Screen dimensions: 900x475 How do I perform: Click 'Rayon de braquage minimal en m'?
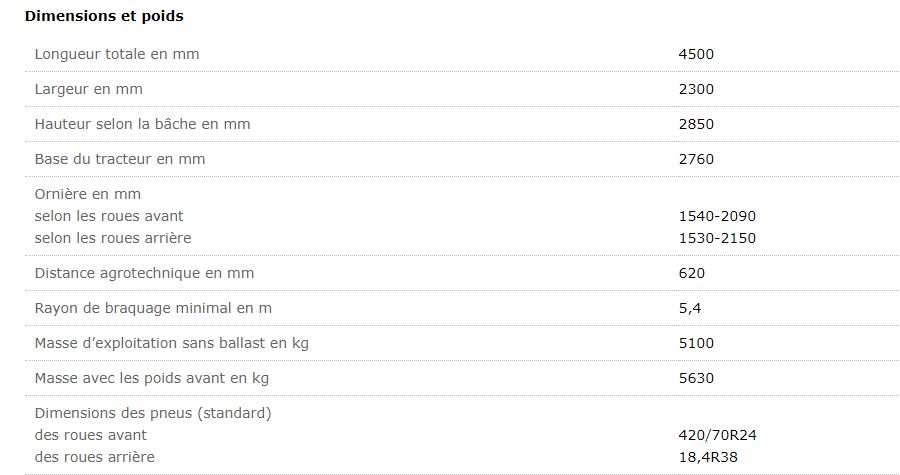pyautogui.click(x=152, y=308)
